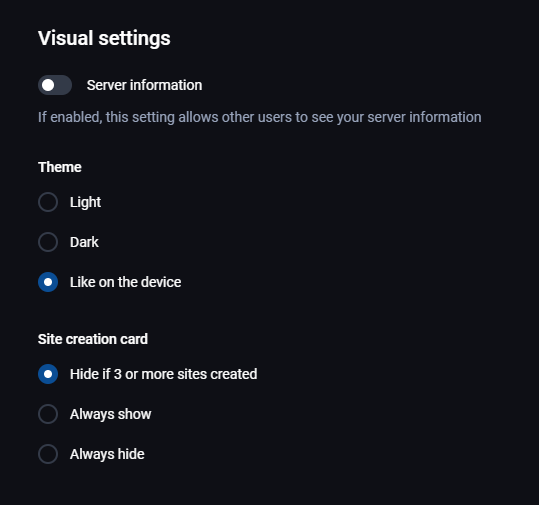The image size is (539, 505).
Task: Click the Like on the device label
Action: [x=125, y=282]
